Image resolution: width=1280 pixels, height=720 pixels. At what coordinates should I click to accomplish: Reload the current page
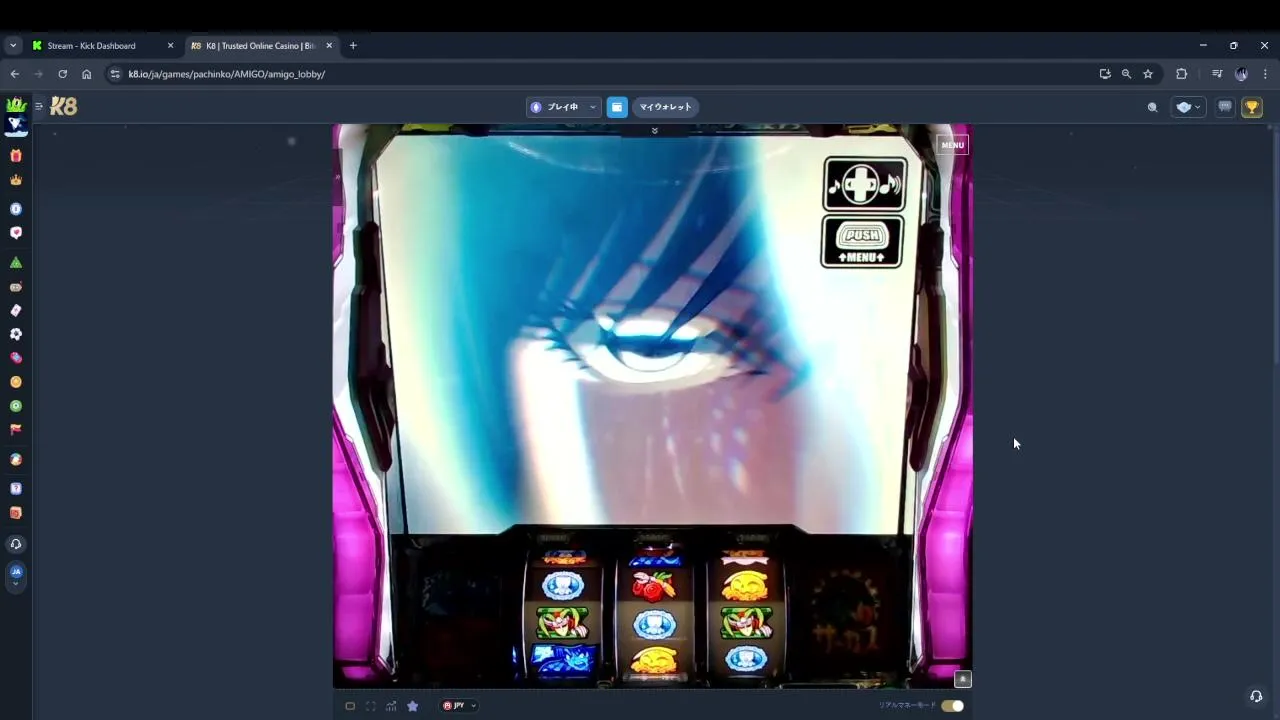click(62, 74)
